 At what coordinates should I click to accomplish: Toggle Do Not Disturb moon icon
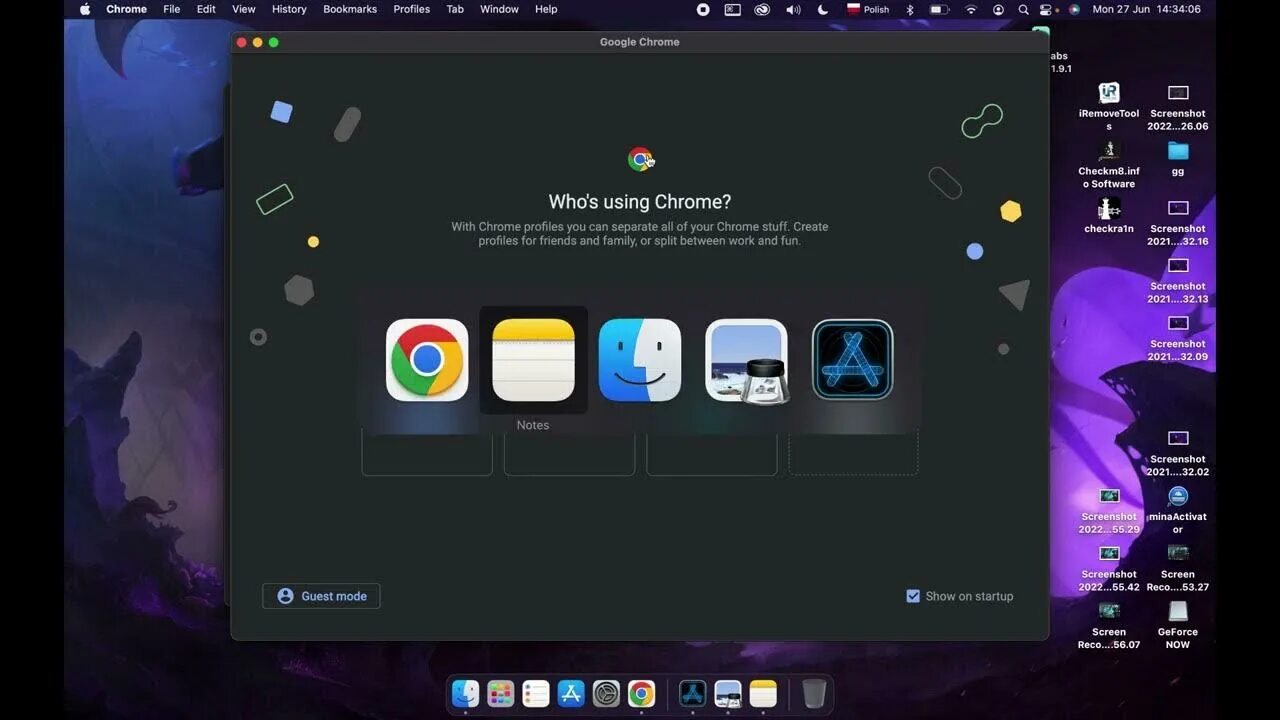[x=823, y=9]
